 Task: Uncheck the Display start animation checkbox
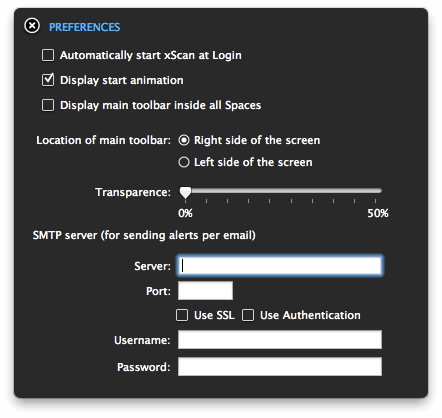48,80
